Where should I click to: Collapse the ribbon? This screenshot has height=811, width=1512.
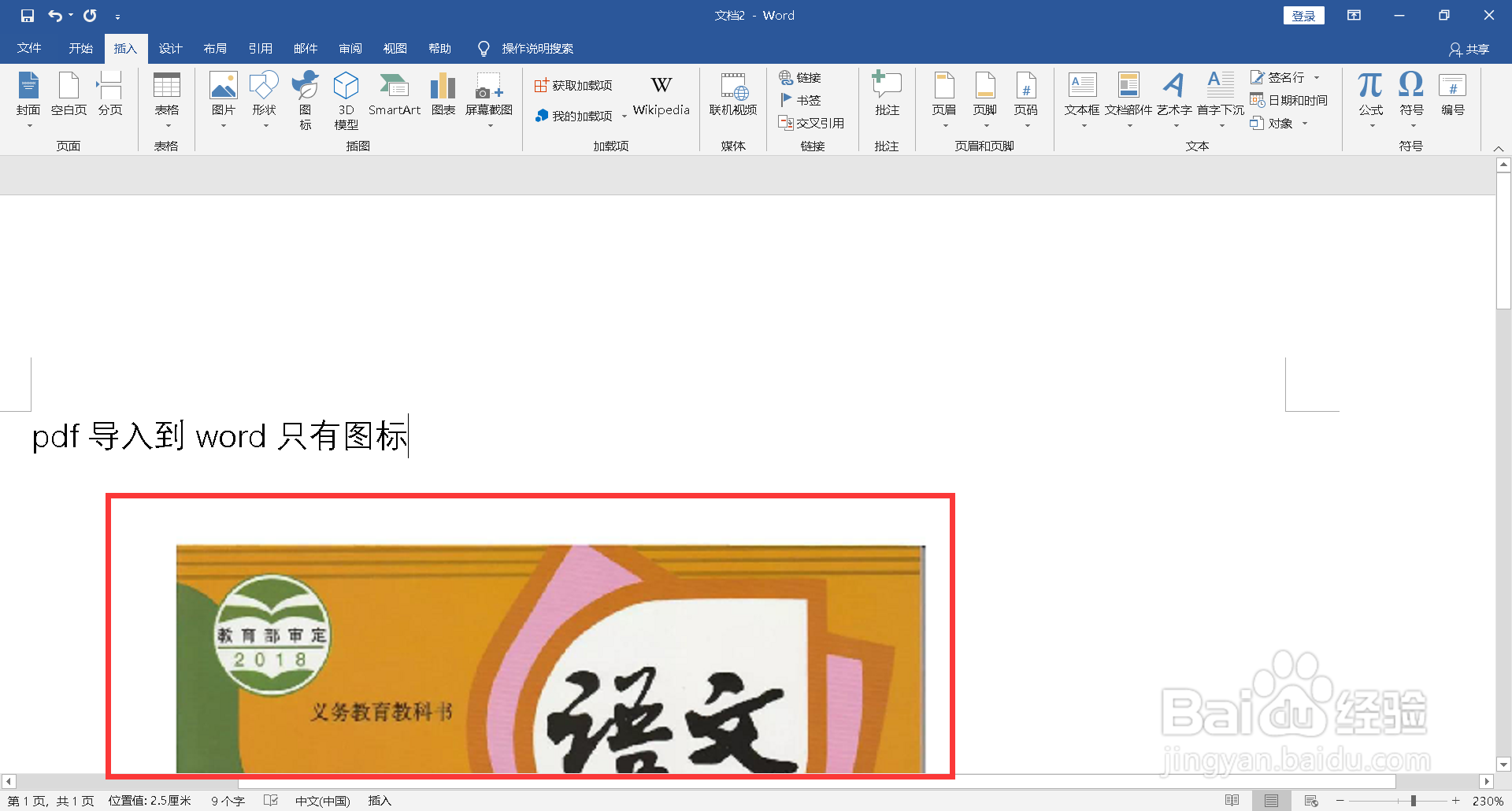(1499, 148)
